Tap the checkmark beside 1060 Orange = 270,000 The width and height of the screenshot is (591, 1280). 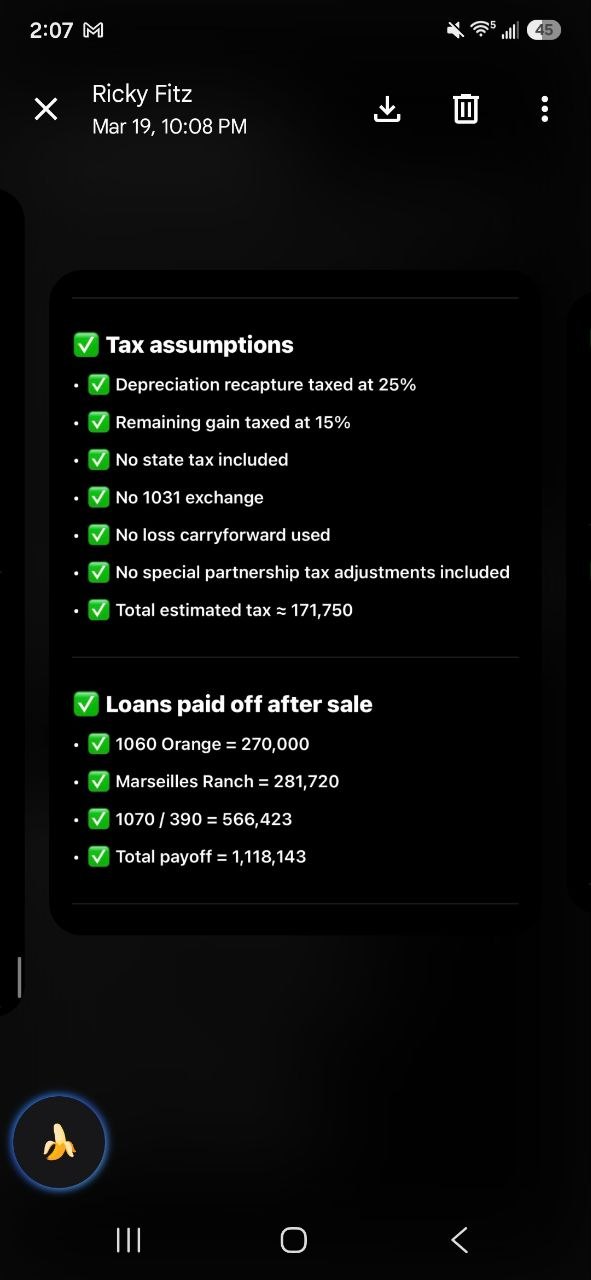click(x=98, y=744)
